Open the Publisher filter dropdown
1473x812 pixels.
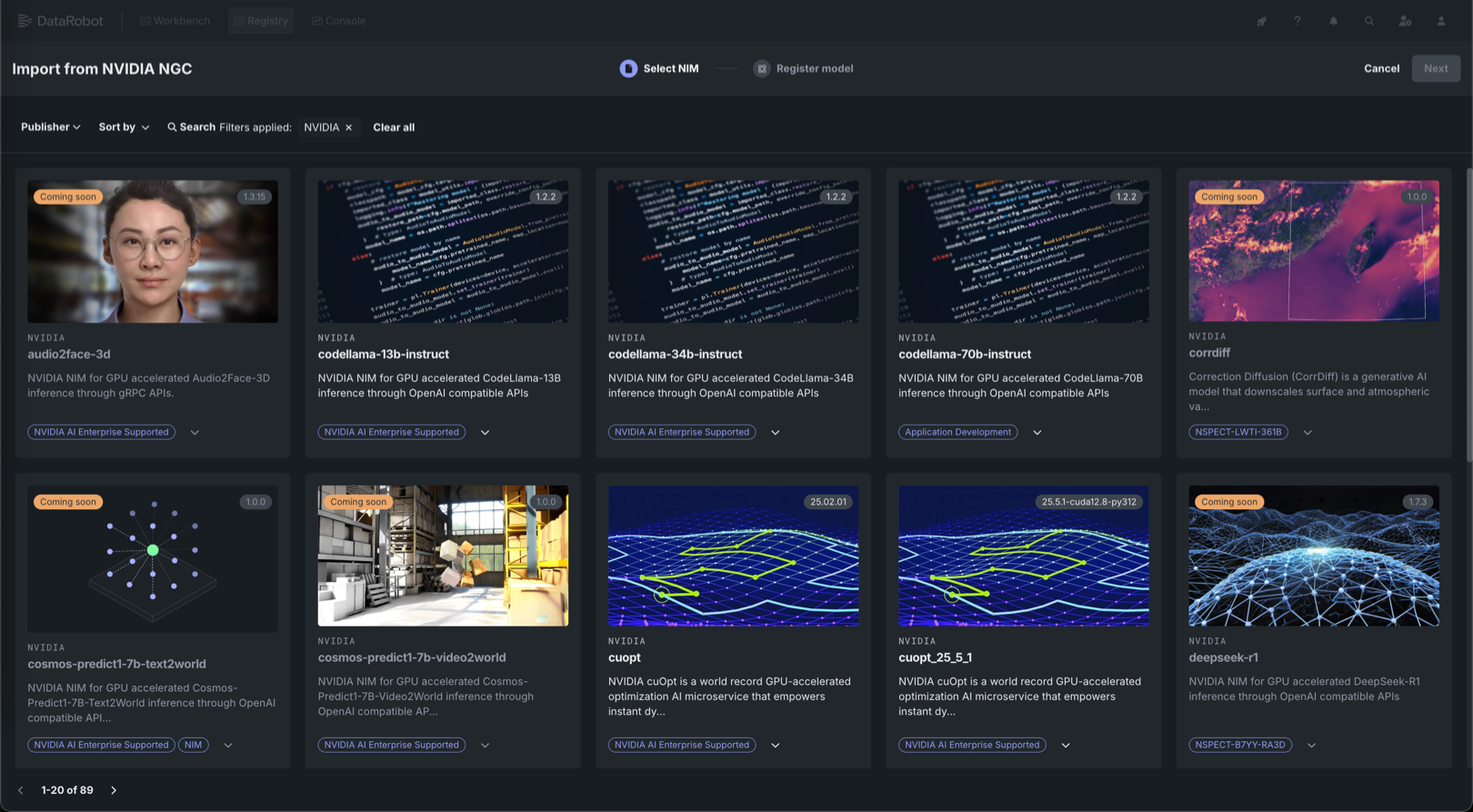(x=50, y=127)
